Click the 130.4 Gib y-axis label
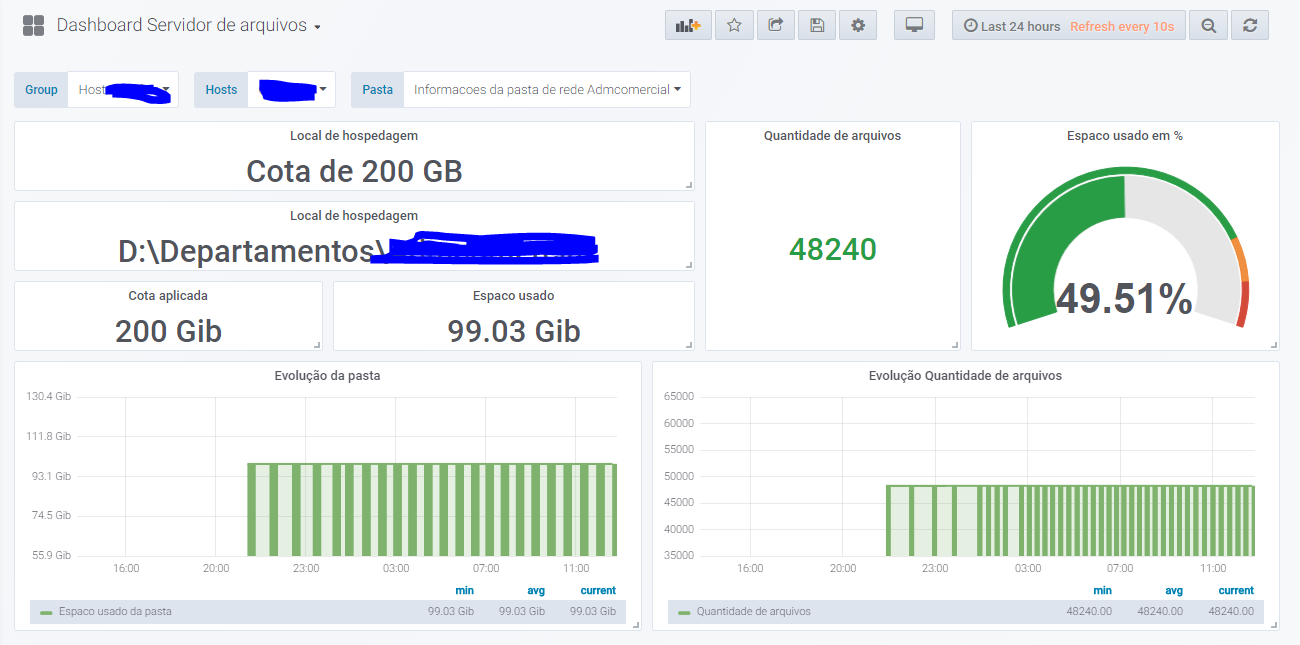Image resolution: width=1300 pixels, height=645 pixels. tap(49, 397)
